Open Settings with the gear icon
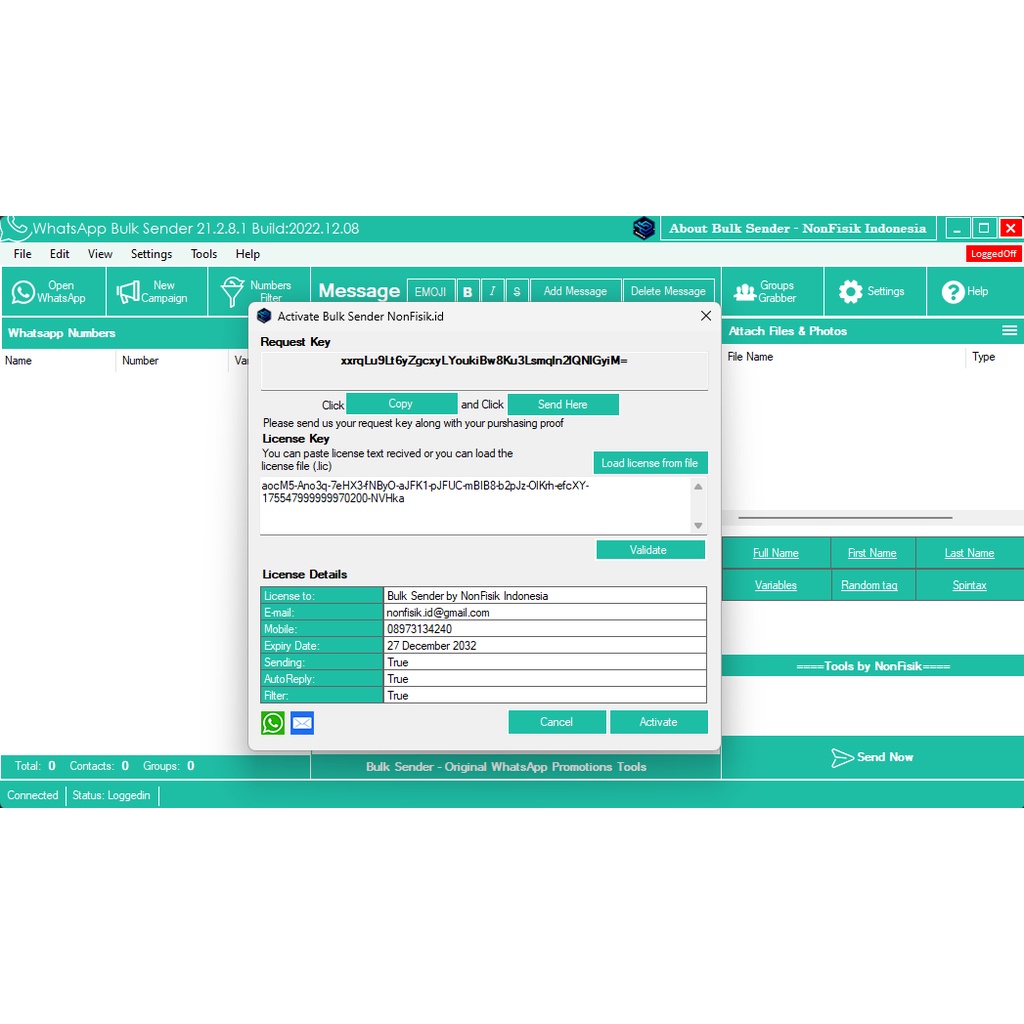Screen dimensions: 1024x1024 874,291
